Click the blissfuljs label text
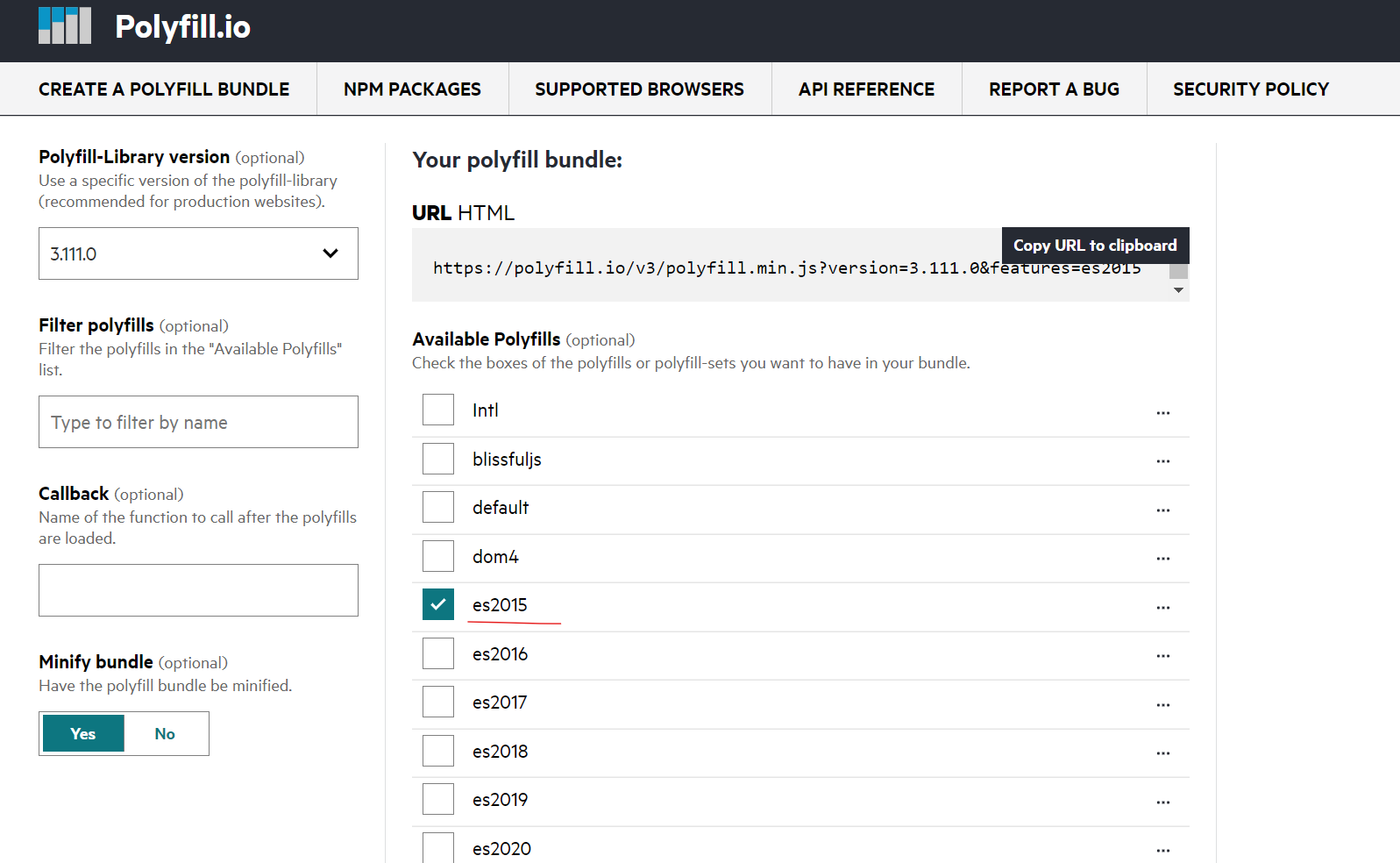 click(x=507, y=460)
